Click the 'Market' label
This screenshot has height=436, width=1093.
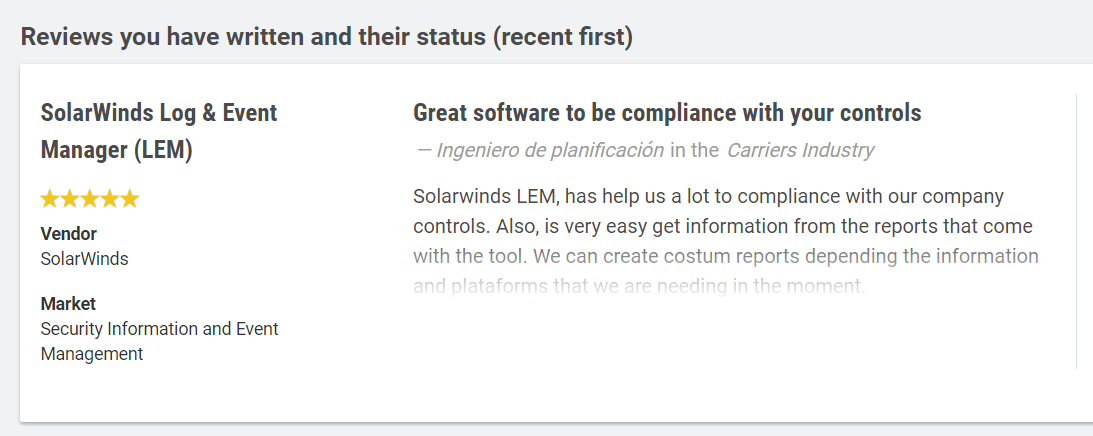click(68, 304)
